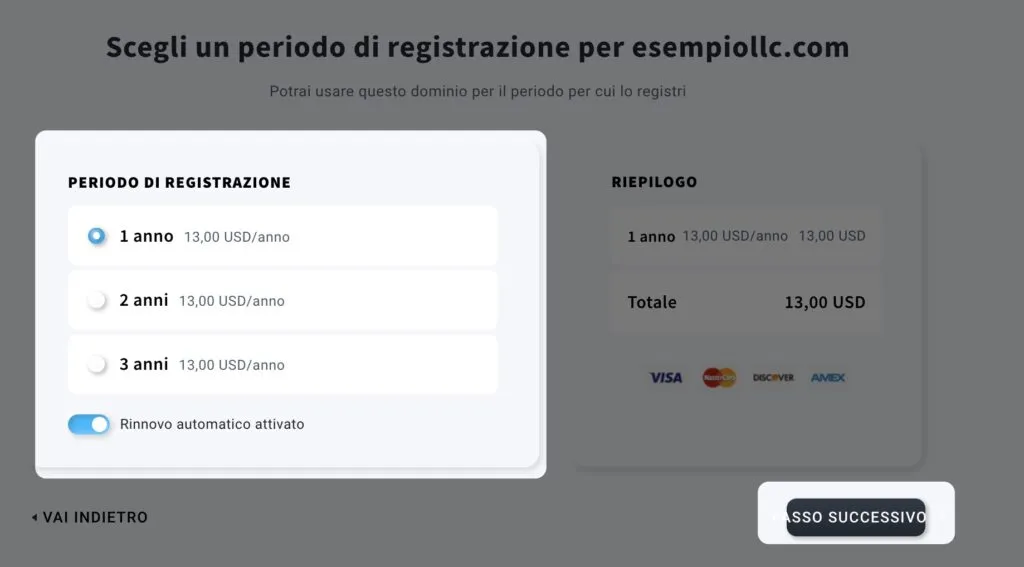Click the back arrow beside Vai indietro
Screen dimensions: 1024x567
[34, 517]
